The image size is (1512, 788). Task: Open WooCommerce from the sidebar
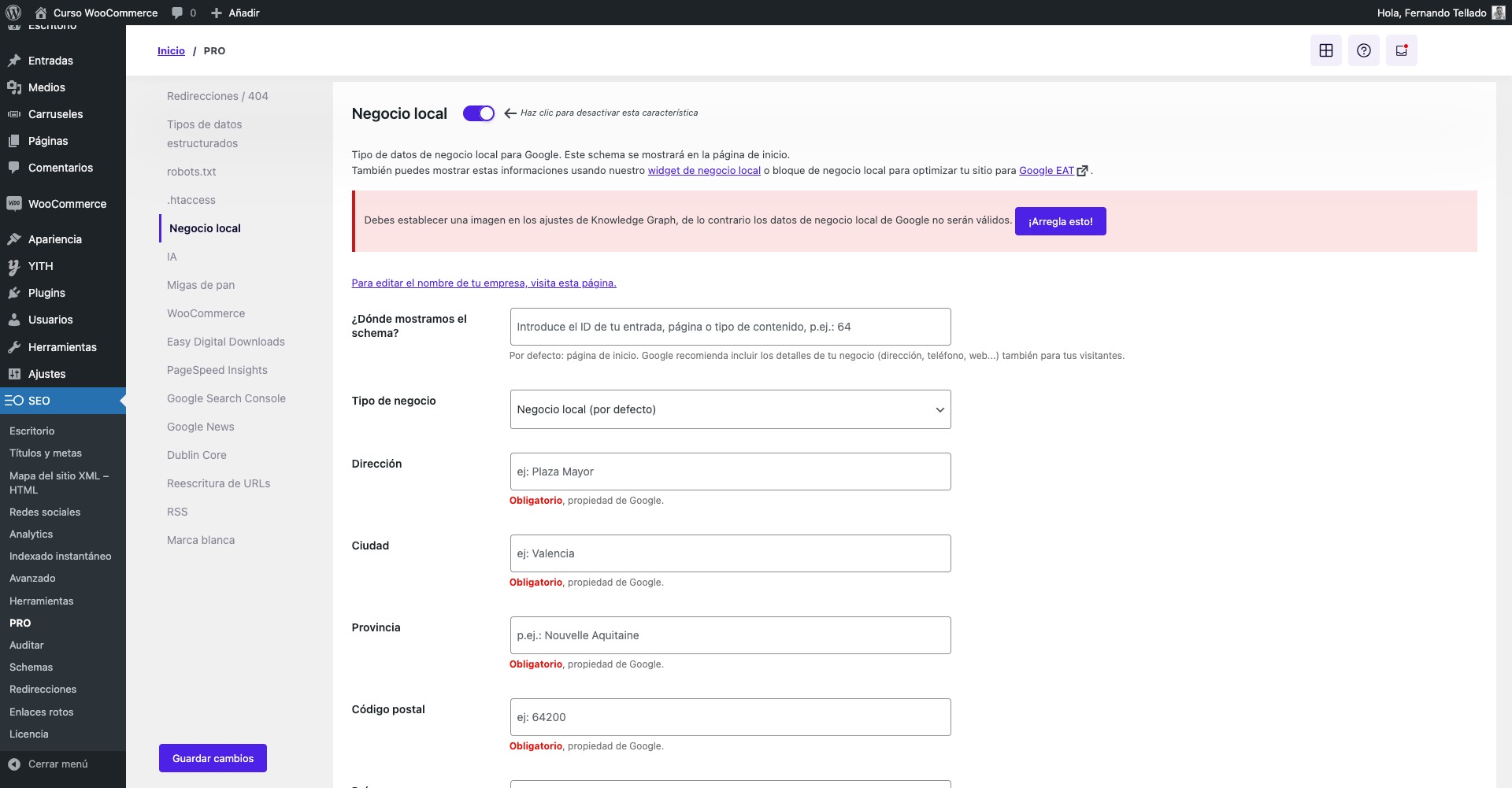point(67,203)
